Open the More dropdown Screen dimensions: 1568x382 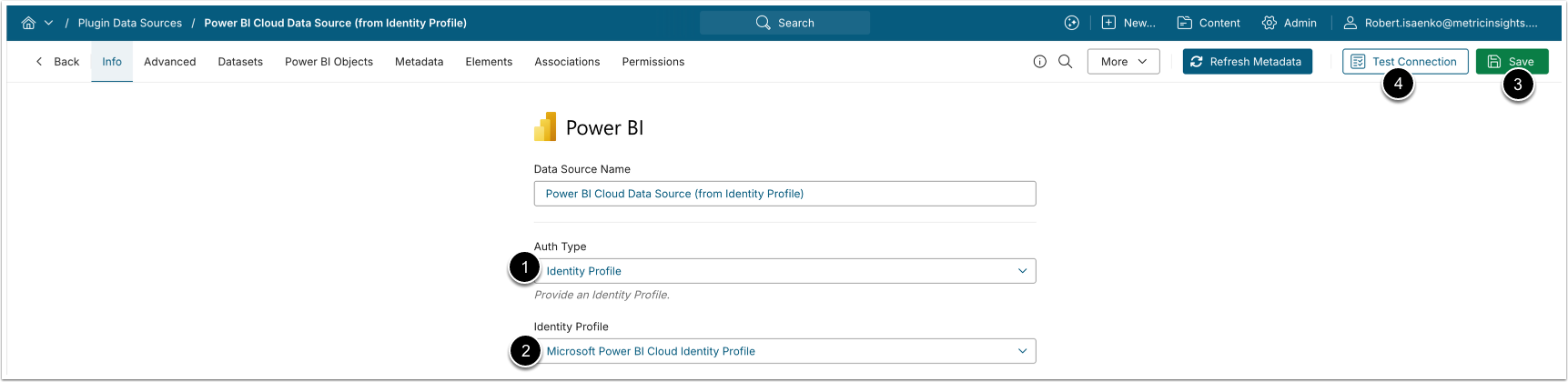(1123, 62)
